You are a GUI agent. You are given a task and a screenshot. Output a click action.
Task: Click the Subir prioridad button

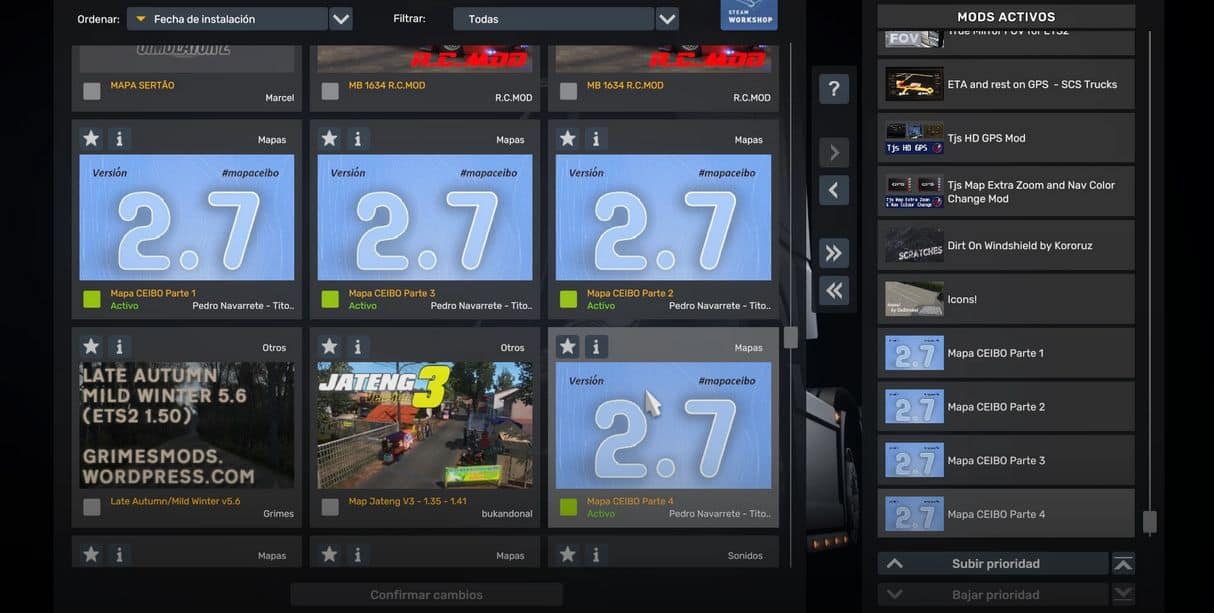click(994, 564)
